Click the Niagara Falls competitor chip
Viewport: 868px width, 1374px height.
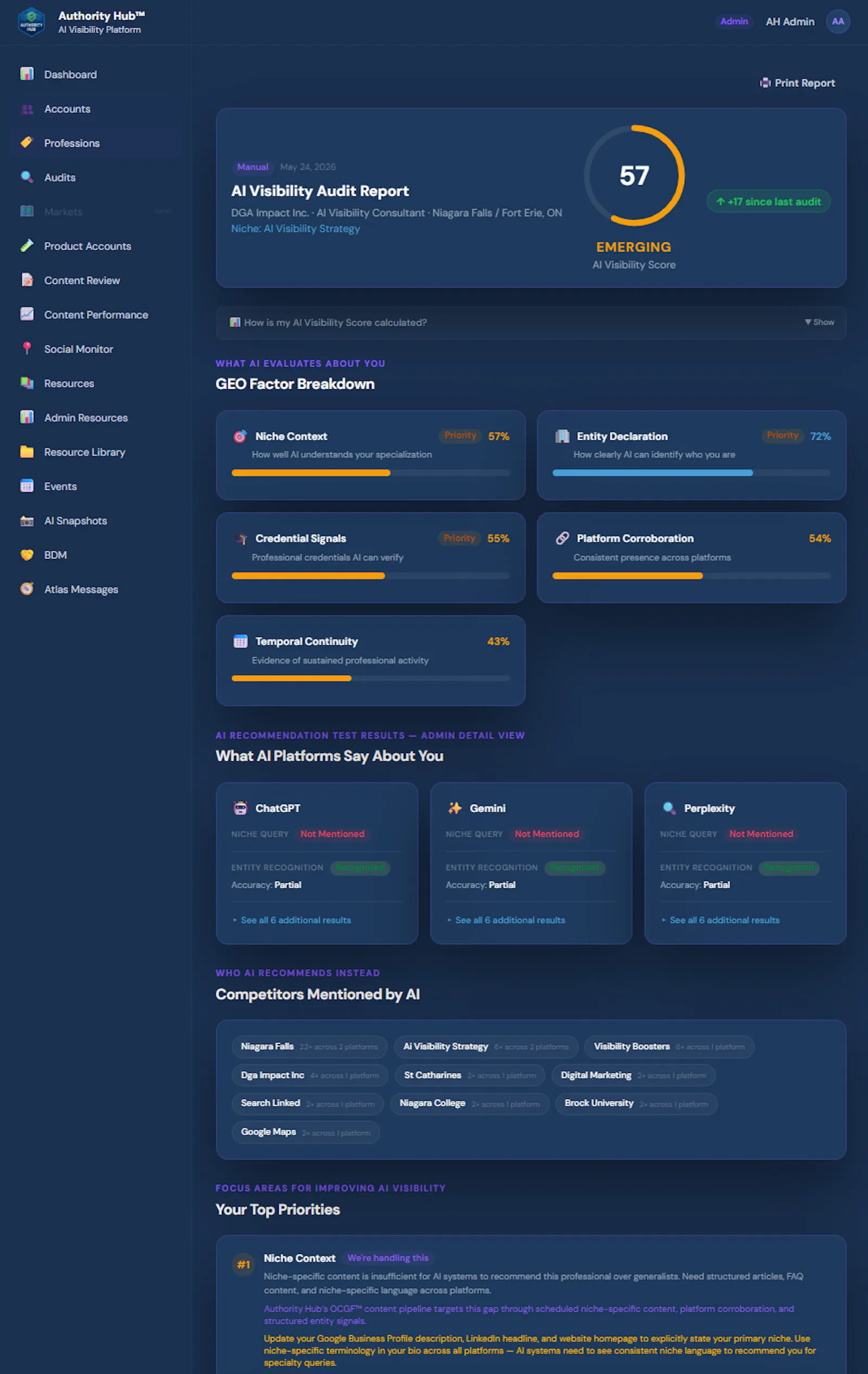point(309,1046)
